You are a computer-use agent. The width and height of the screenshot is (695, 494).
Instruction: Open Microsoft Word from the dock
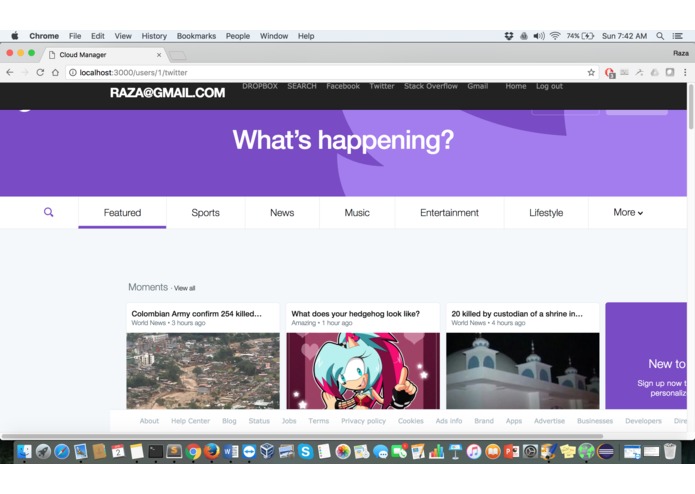point(230,451)
